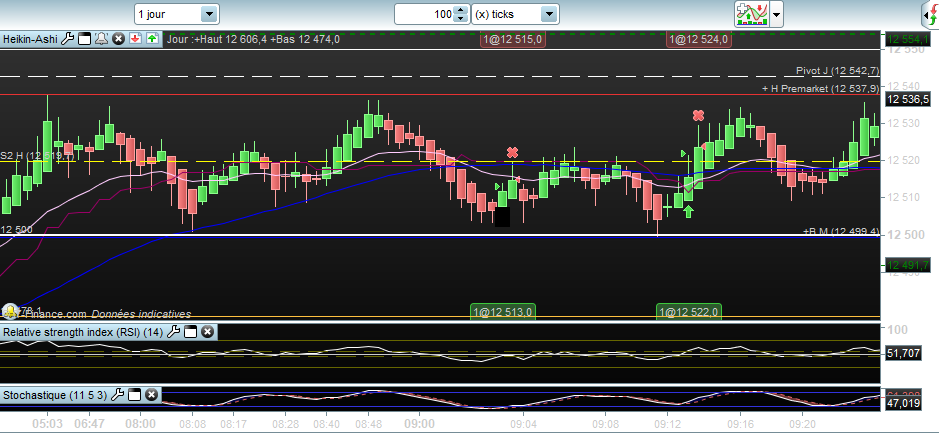Click '+ H Premarket (12 537,9)' label
This screenshot has width=939, height=433.
pyautogui.click(x=820, y=88)
